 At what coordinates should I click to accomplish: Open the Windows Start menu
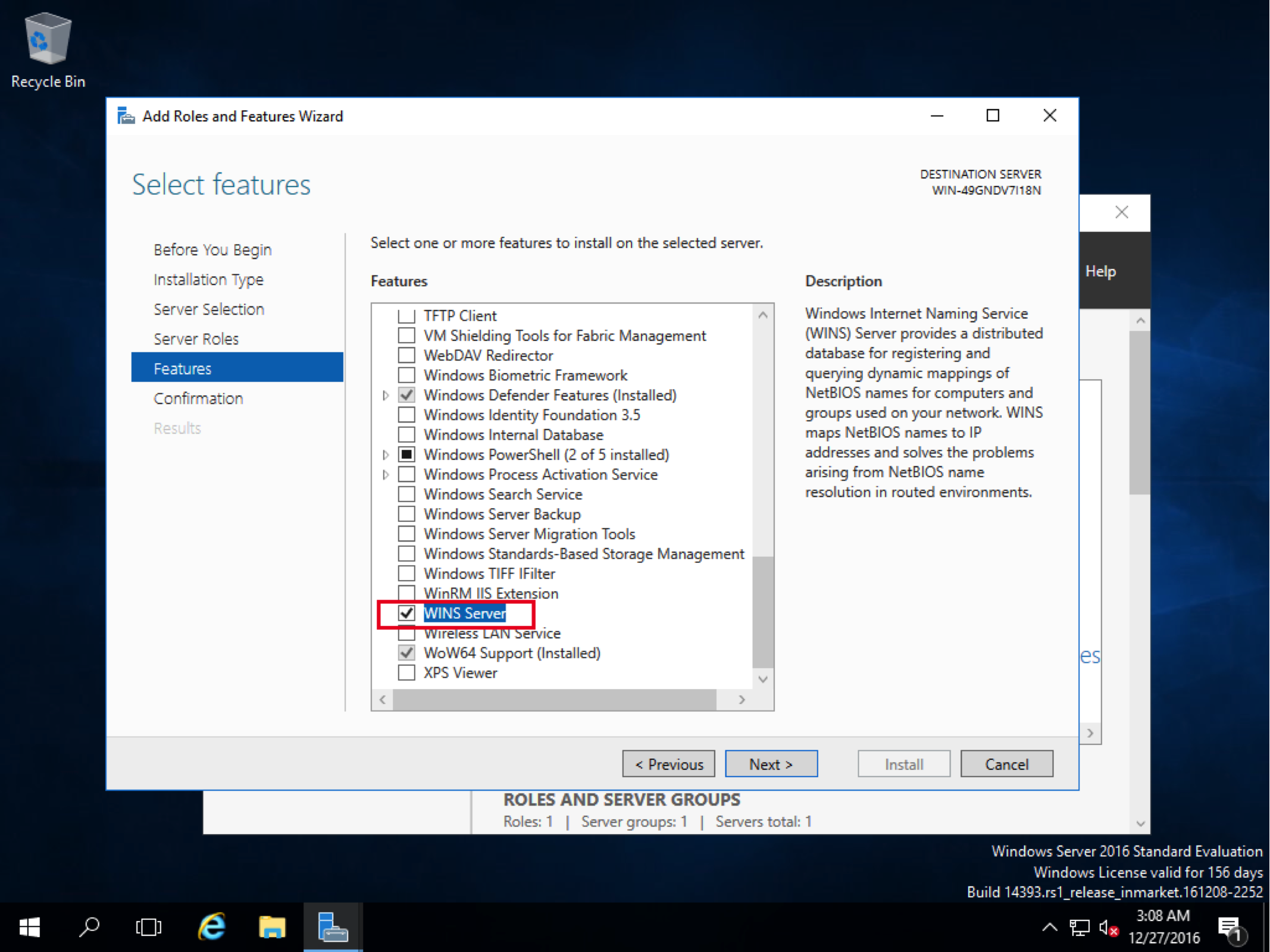pyautogui.click(x=29, y=927)
